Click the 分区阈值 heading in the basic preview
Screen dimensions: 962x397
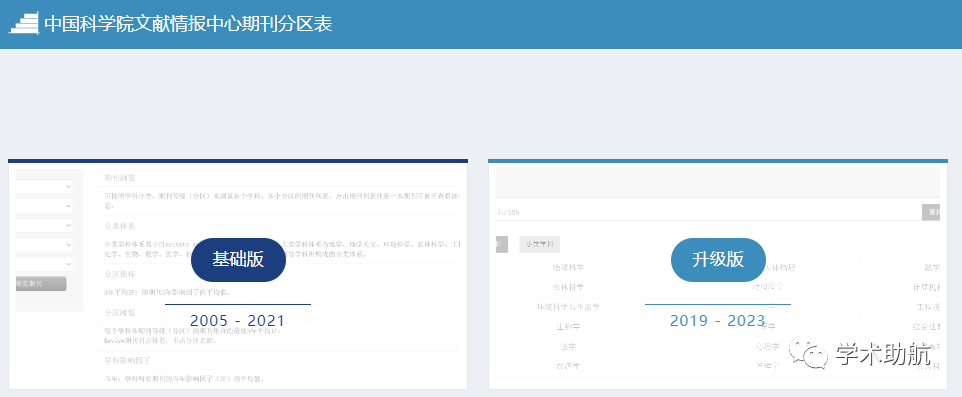tap(120, 312)
